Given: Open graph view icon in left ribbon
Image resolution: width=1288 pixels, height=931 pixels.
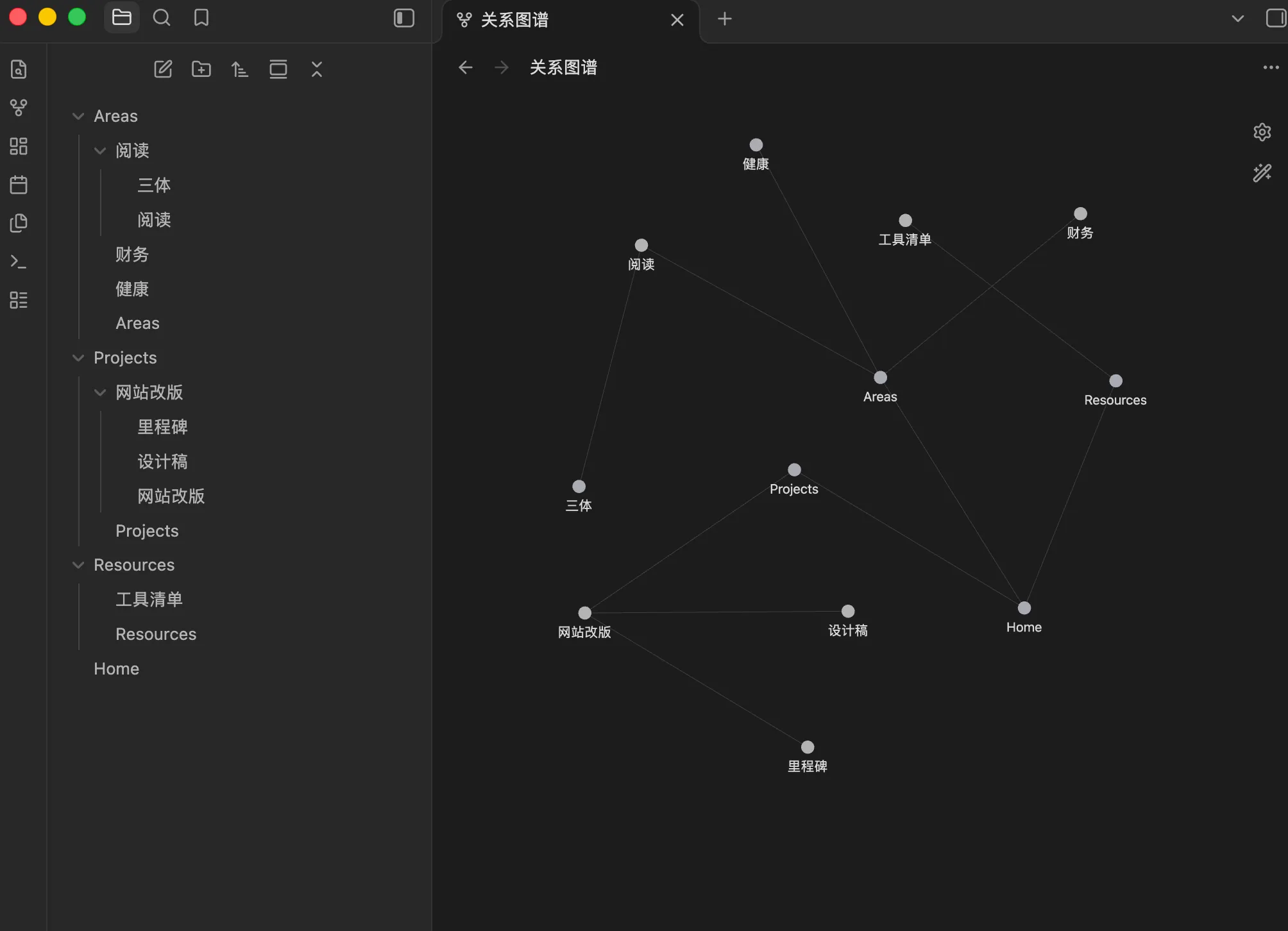Looking at the screenshot, I should point(19,108).
